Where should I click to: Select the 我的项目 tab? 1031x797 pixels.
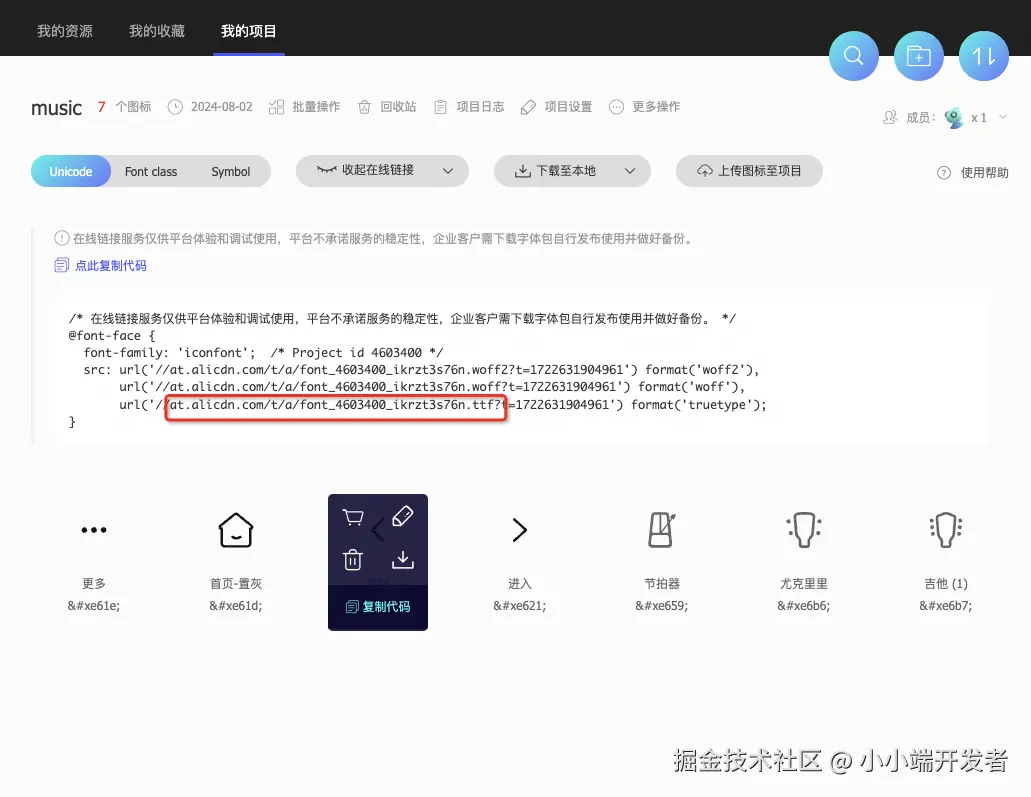coord(249,31)
